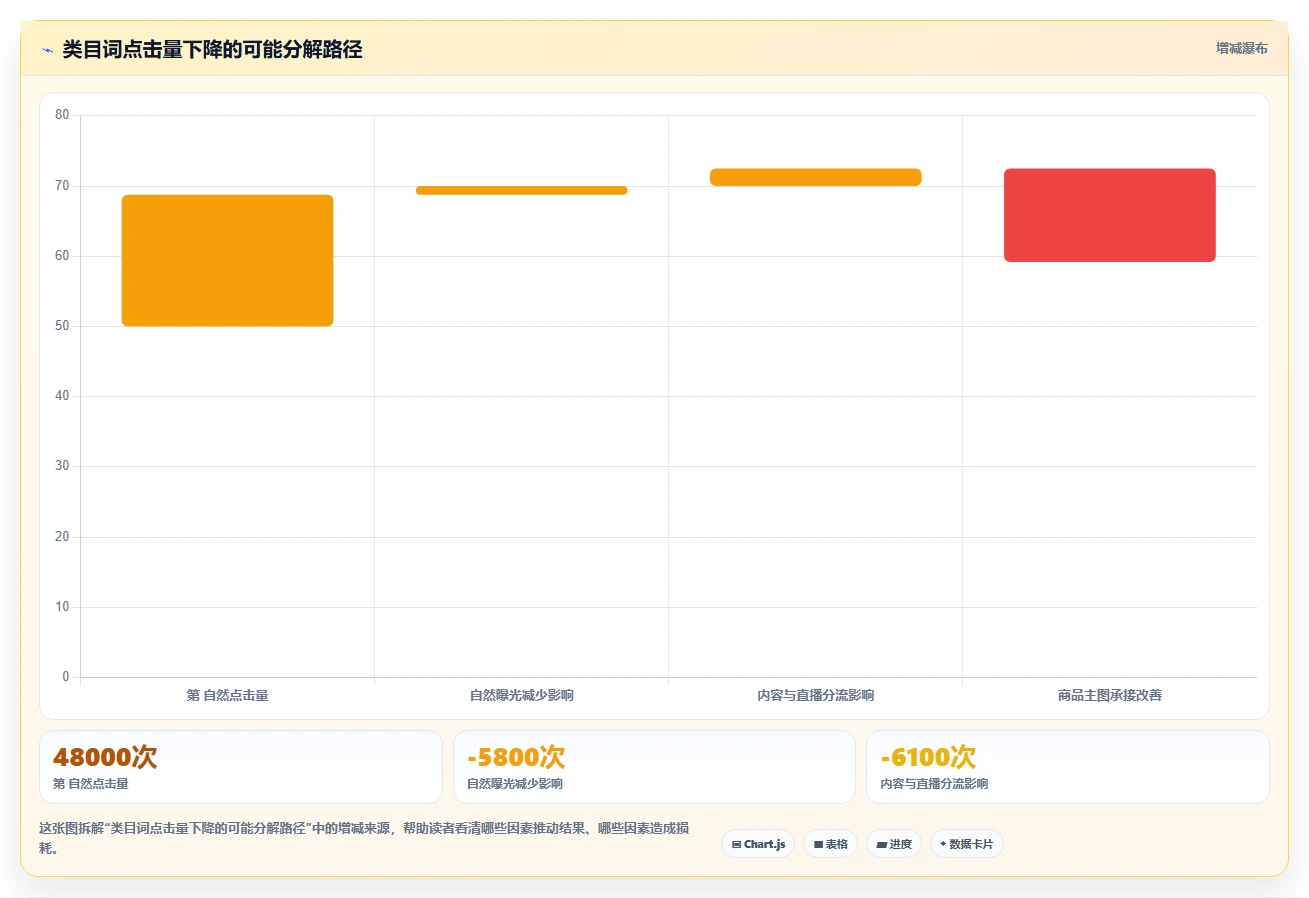This screenshot has height=898, width=1309.
Task: Select the 表格 tag chip
Action: coord(830,844)
